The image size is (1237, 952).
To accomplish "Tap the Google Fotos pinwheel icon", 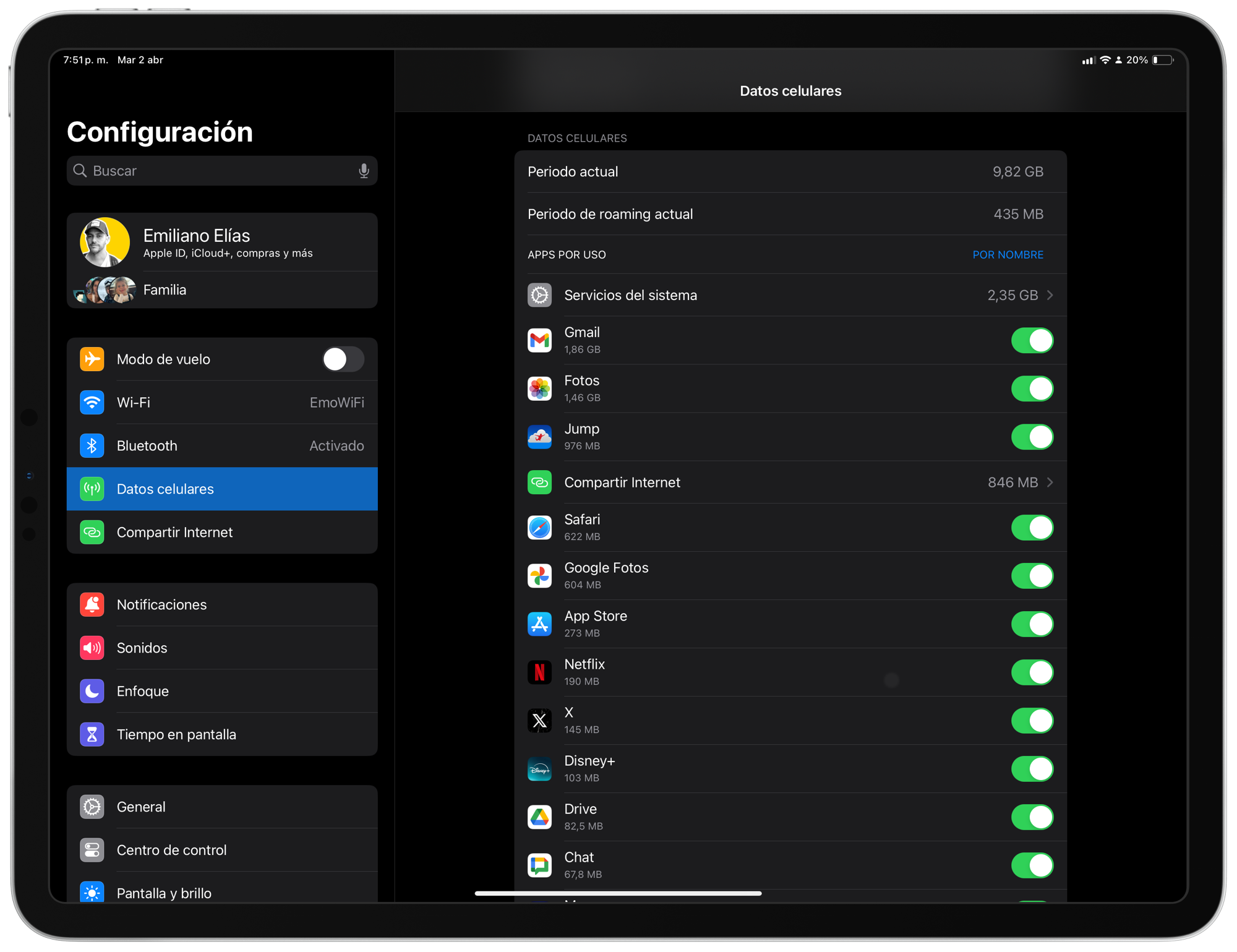I will [539, 576].
